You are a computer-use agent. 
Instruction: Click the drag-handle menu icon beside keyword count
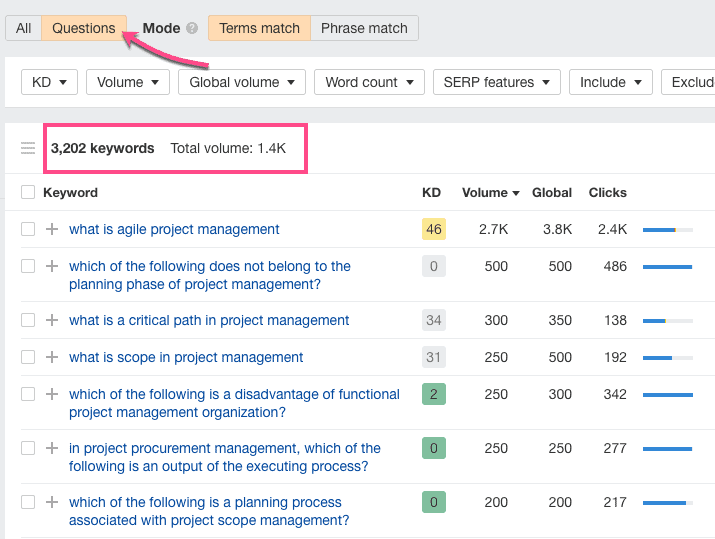pos(28,148)
